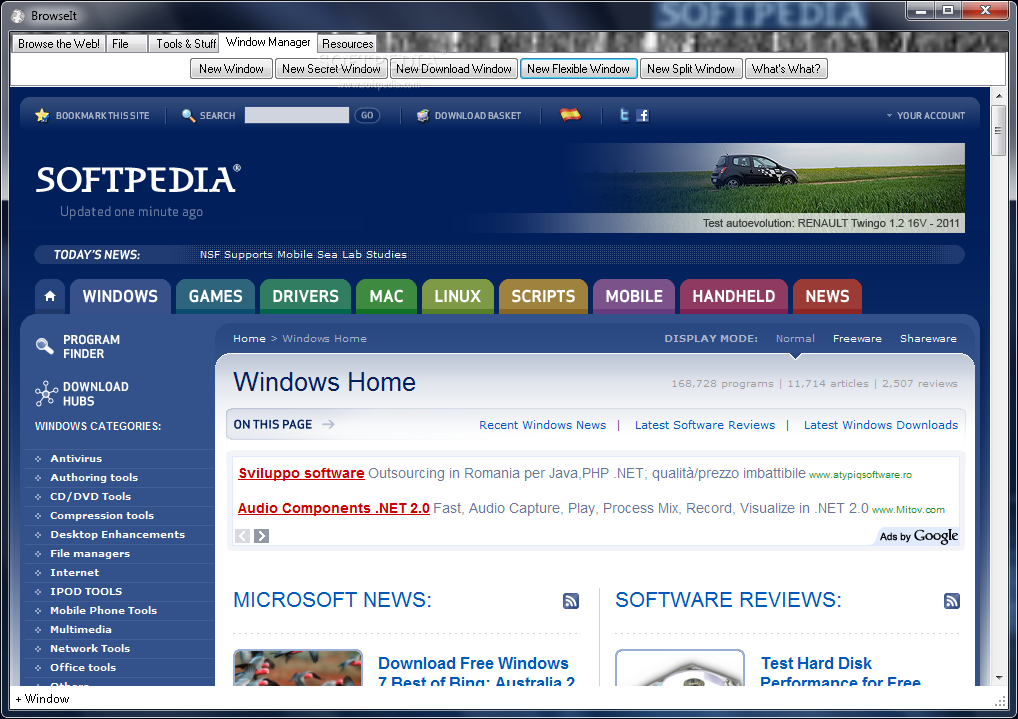Image resolution: width=1018 pixels, height=719 pixels.
Task: Set display mode to Freeware
Action: point(858,338)
